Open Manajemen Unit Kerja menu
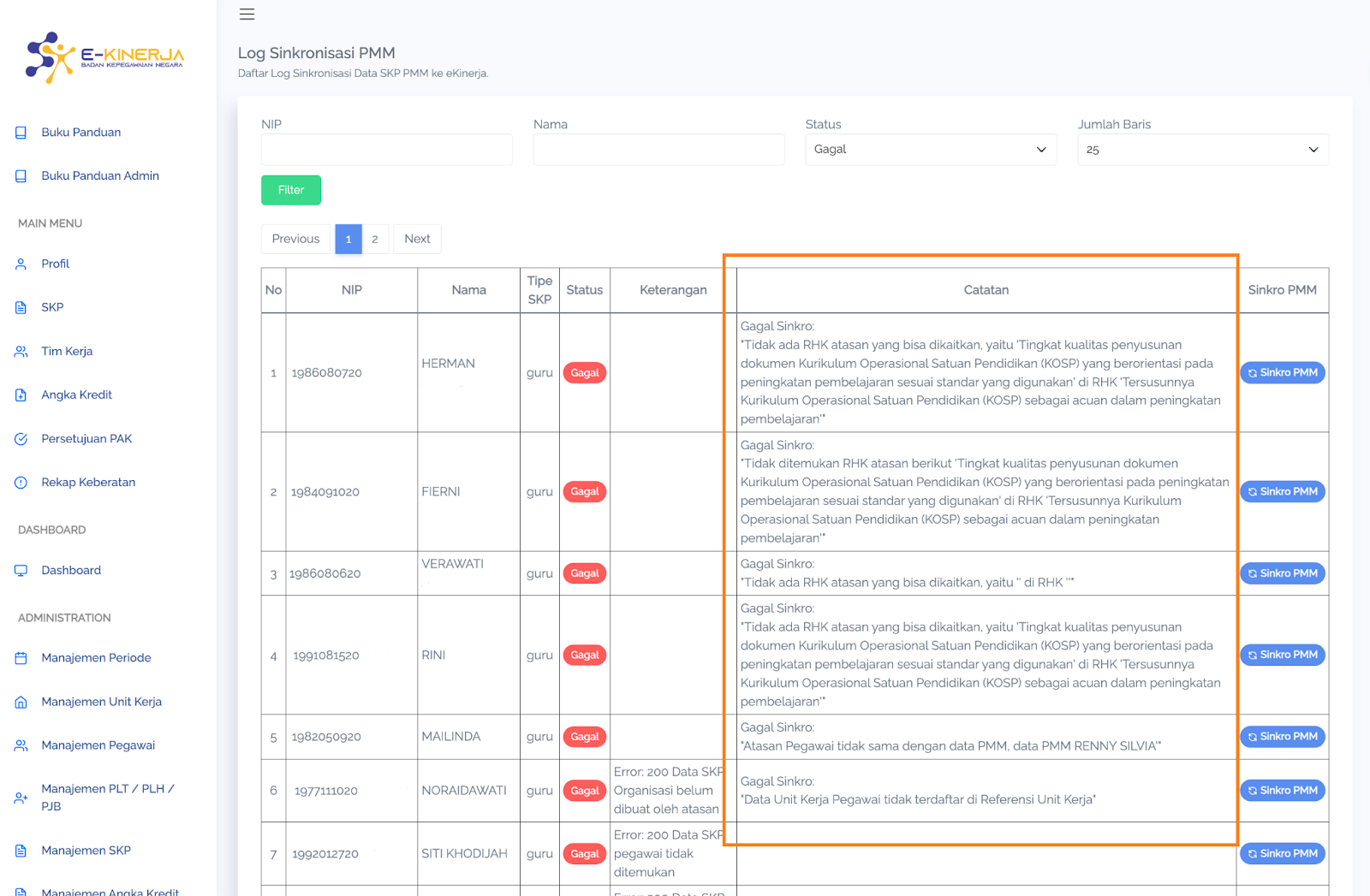Screen dimensions: 1370x896 tap(101, 702)
